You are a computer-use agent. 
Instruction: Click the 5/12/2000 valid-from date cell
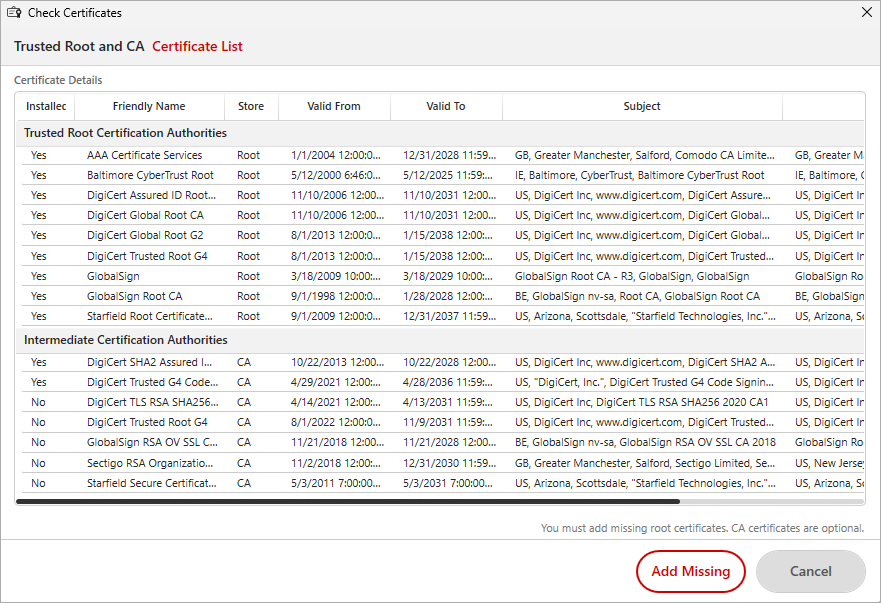pyautogui.click(x=335, y=175)
